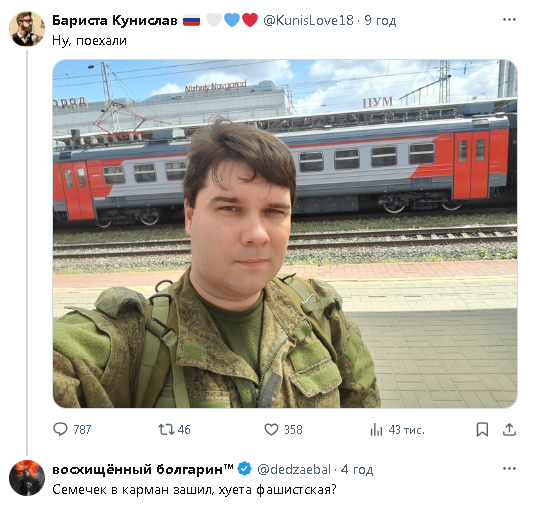Open view analytics bar chart icon

point(376,430)
